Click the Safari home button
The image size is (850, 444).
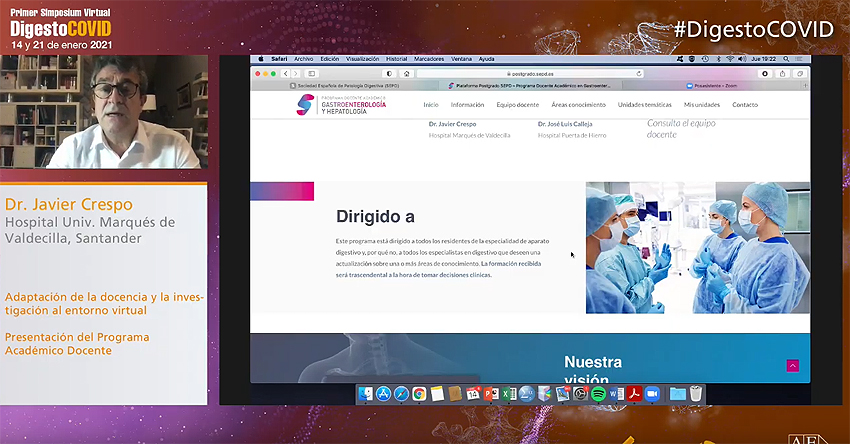(406, 74)
